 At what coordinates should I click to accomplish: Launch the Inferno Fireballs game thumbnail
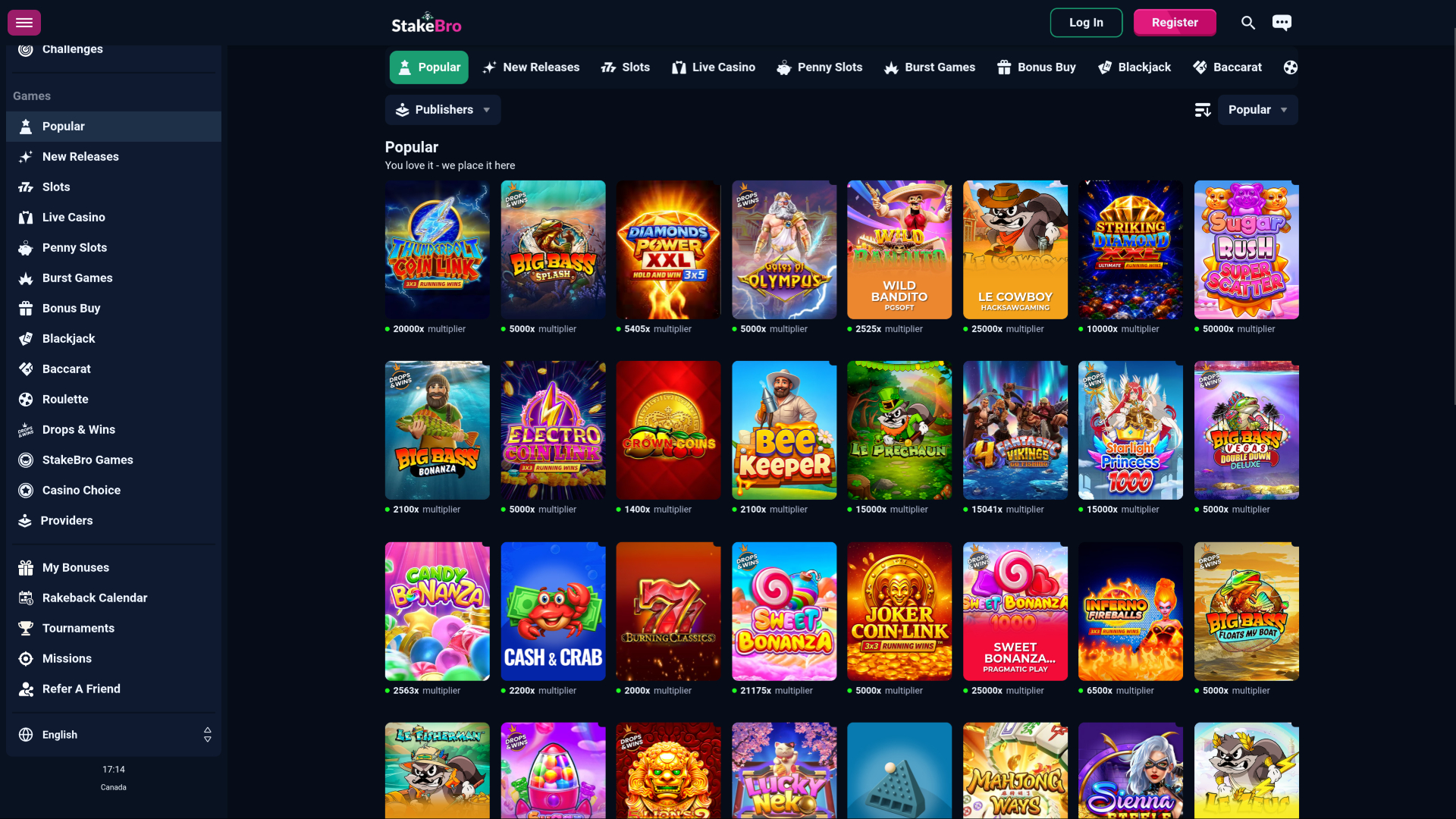coord(1131,611)
